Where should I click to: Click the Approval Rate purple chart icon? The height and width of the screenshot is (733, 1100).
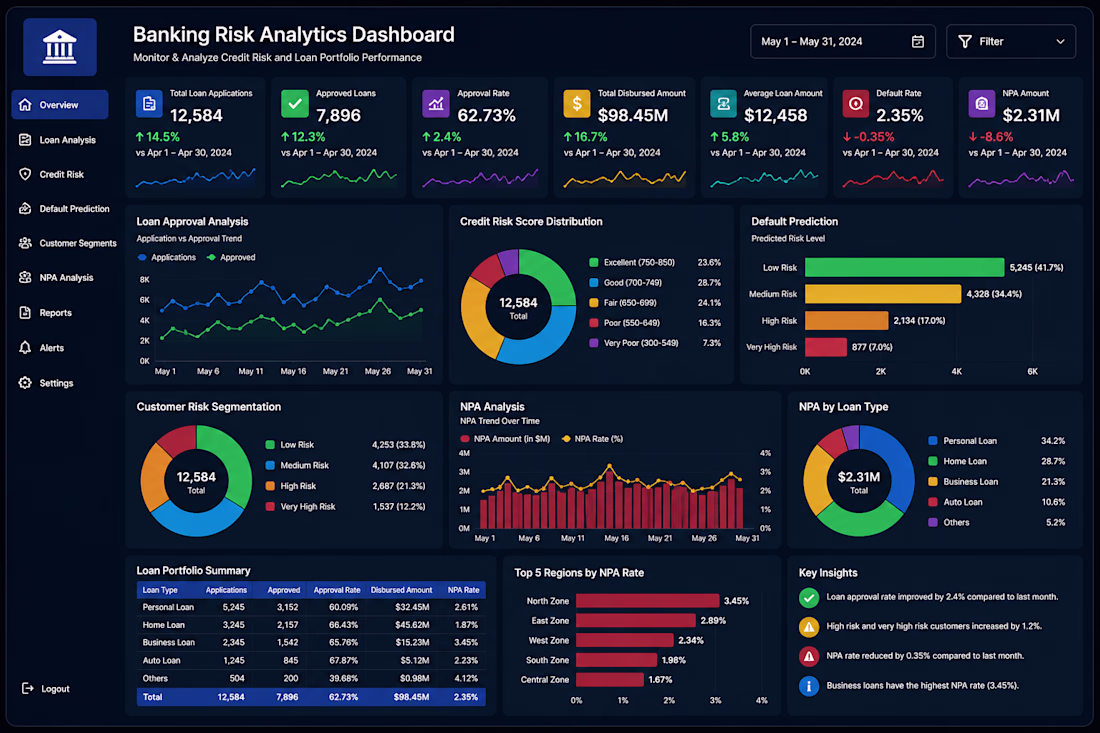436,104
